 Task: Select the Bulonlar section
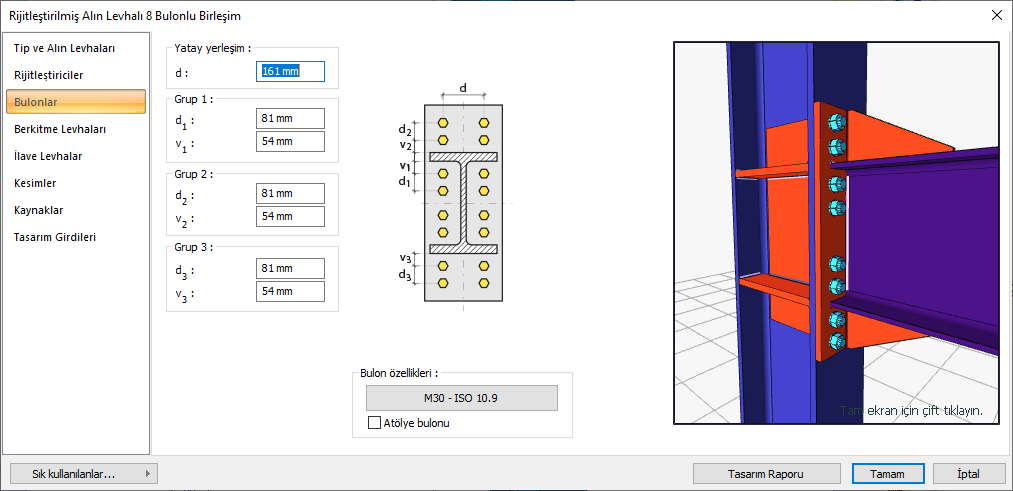(76, 102)
